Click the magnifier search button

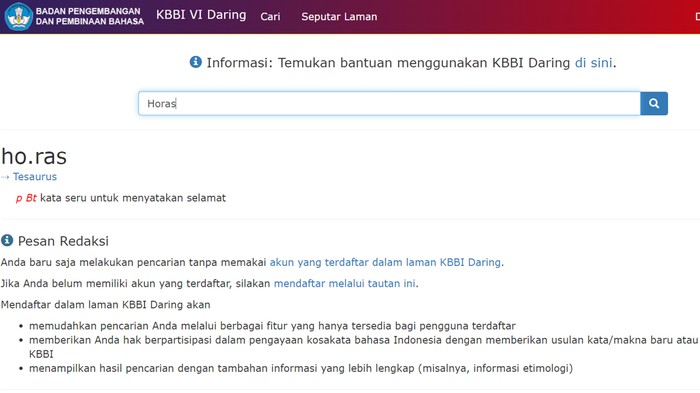coord(654,104)
